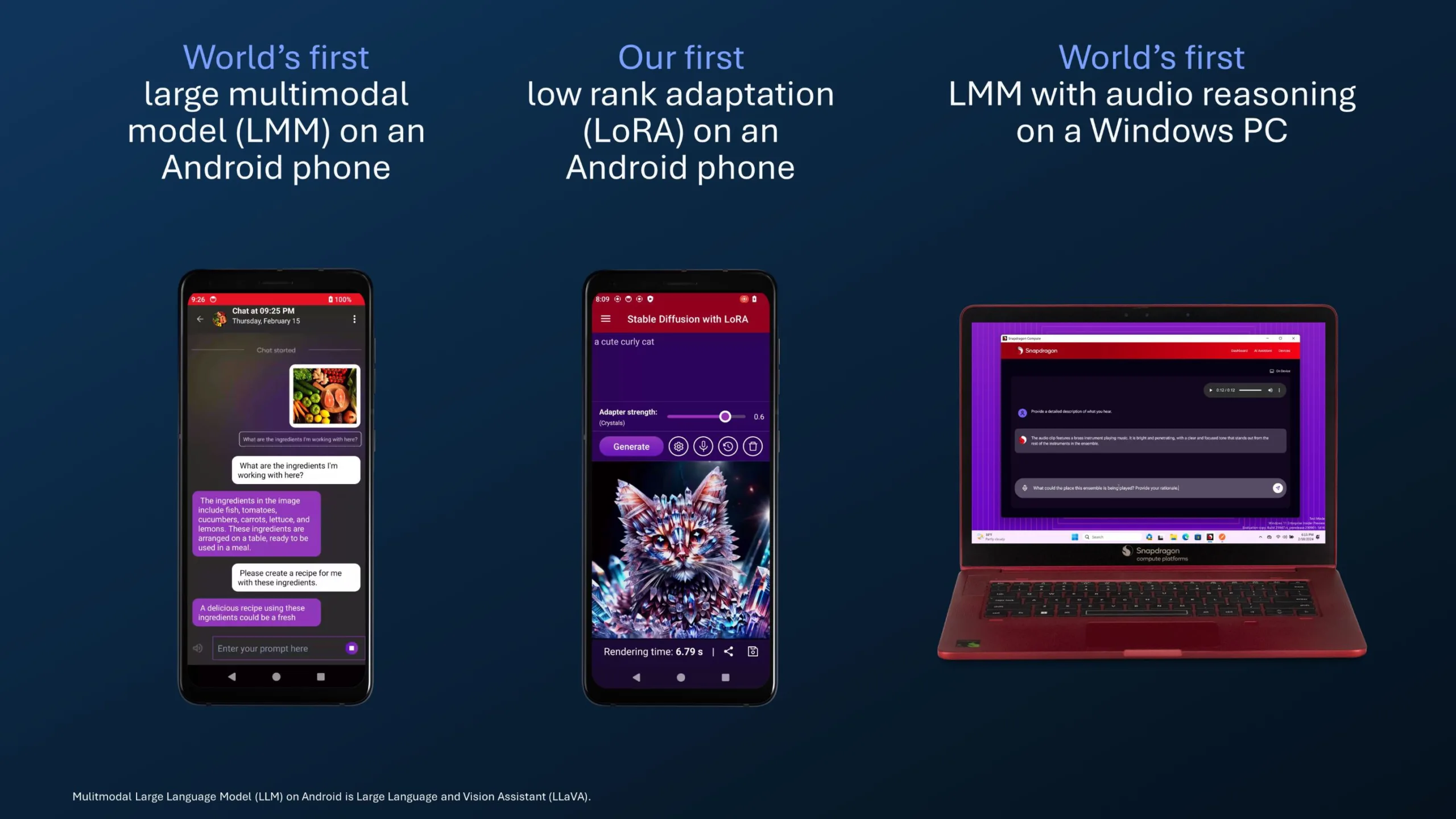Image resolution: width=1456 pixels, height=819 pixels.
Task: Click the refresh icon in Stable Diffusion toolbar
Action: coord(727,446)
